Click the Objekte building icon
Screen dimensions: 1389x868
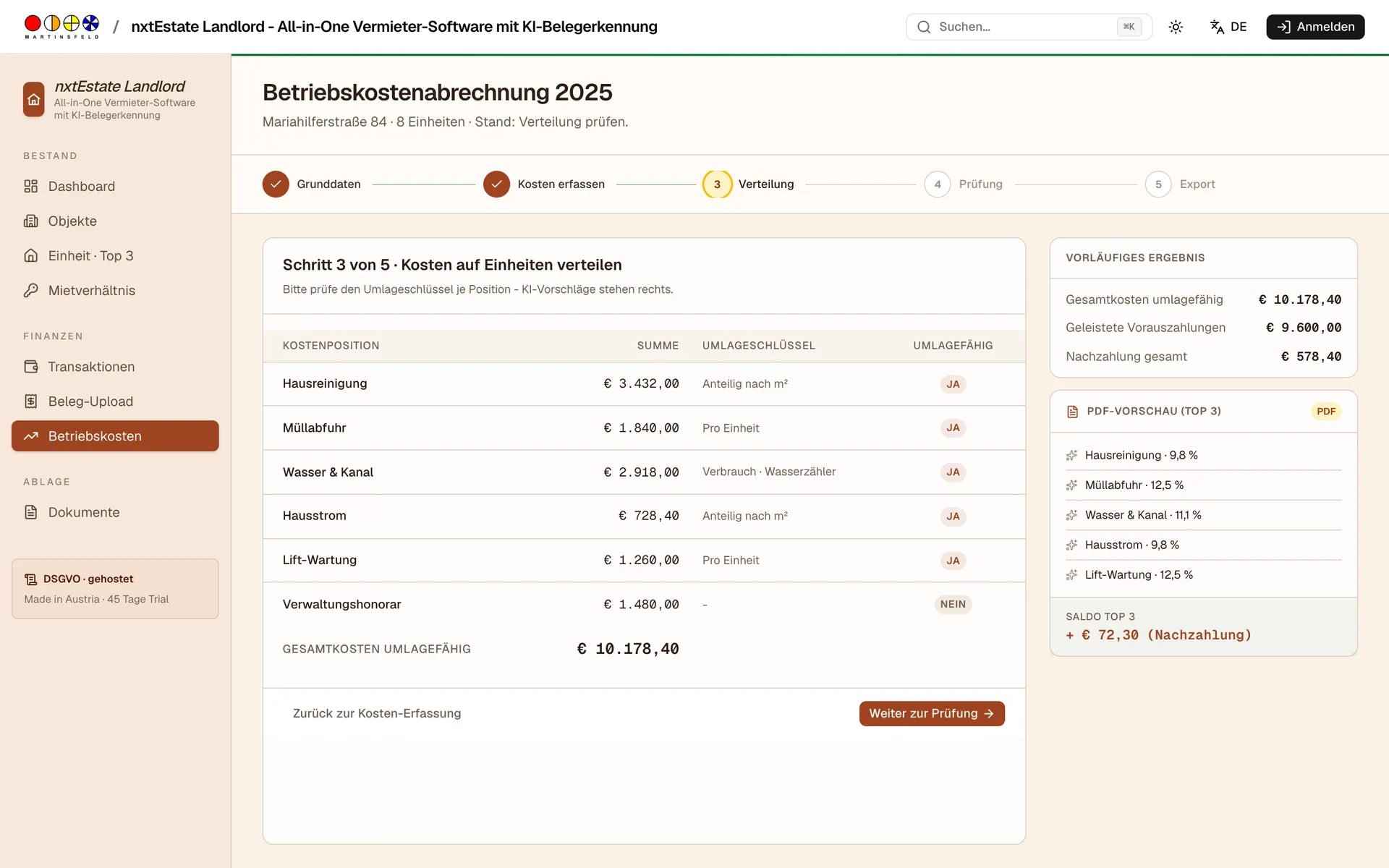click(30, 221)
